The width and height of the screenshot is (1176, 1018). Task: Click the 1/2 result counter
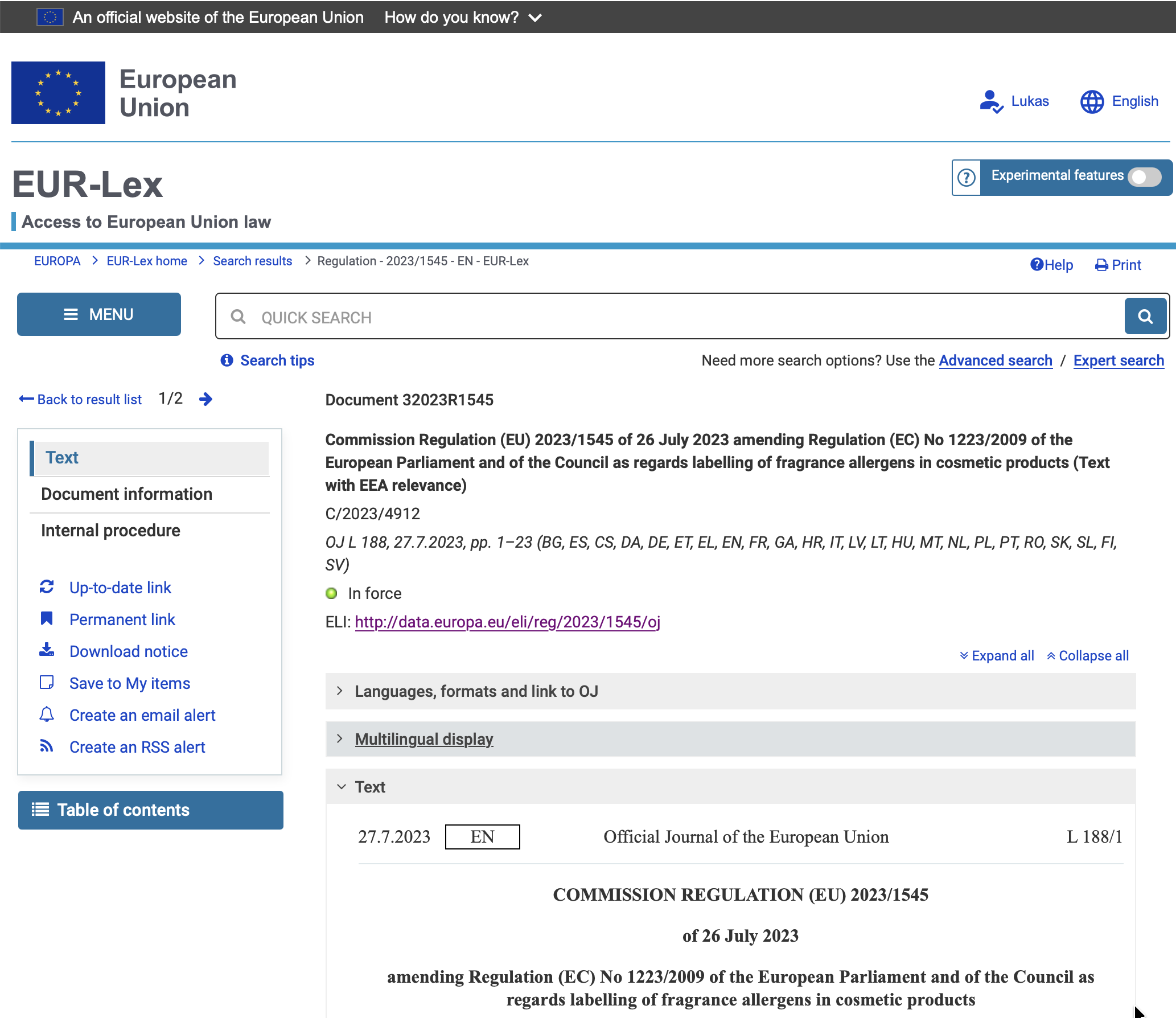(170, 399)
